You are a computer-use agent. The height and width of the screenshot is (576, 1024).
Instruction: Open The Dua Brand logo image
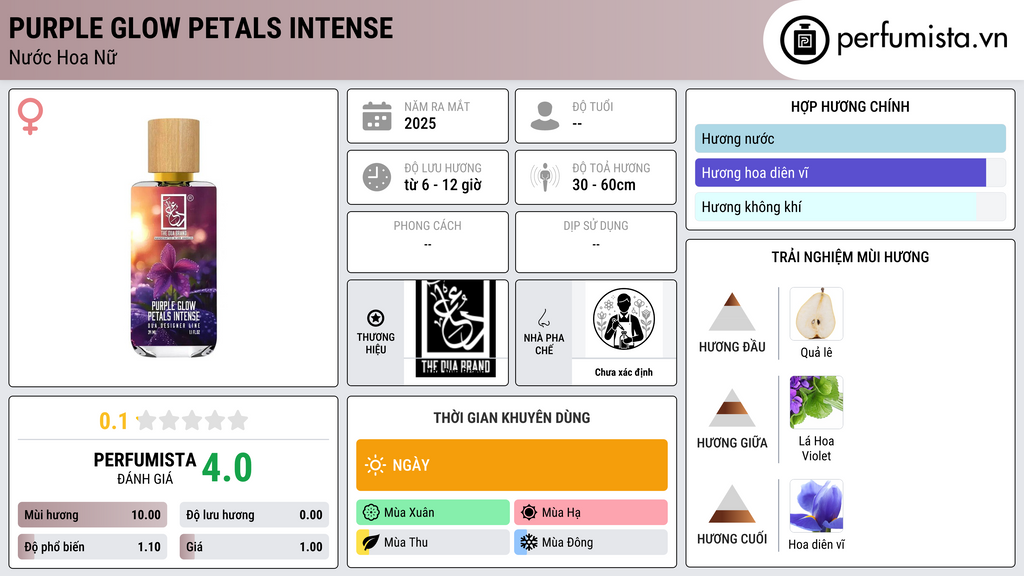[456, 329]
